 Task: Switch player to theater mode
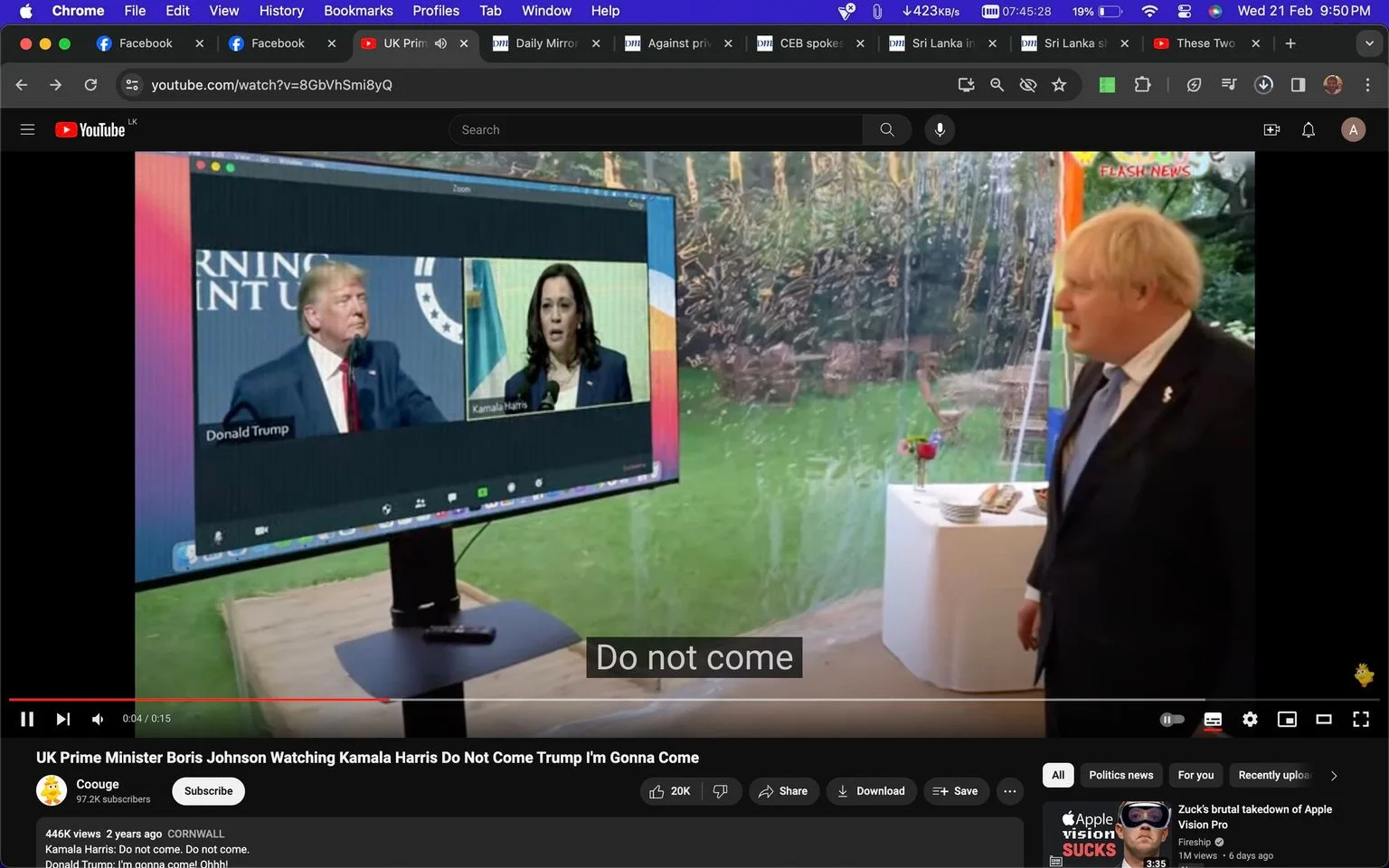point(1323,719)
